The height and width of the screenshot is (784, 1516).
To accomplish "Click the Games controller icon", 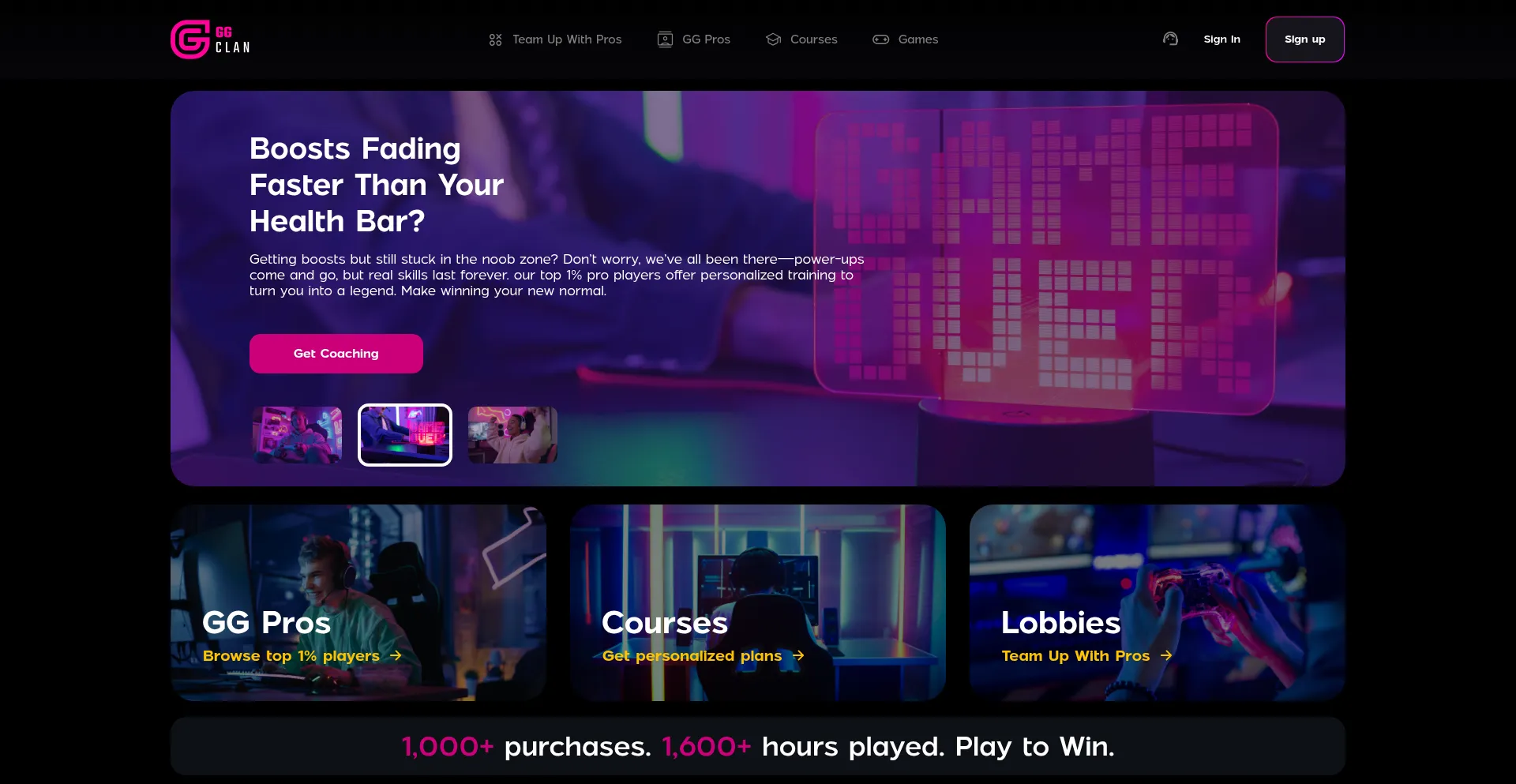I will click(880, 39).
